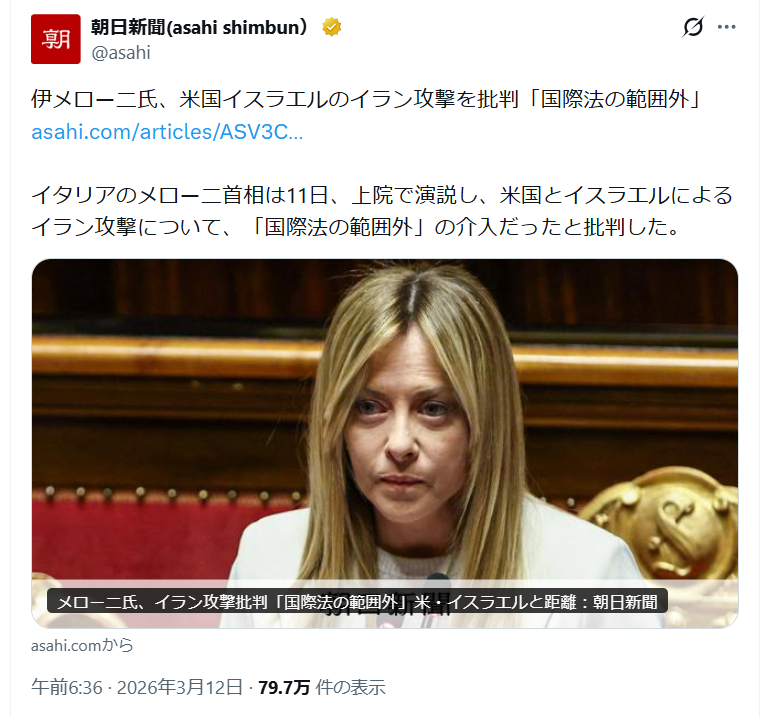This screenshot has width=783, height=717.
Task: Click the 件の表示 views label
Action: [351, 688]
